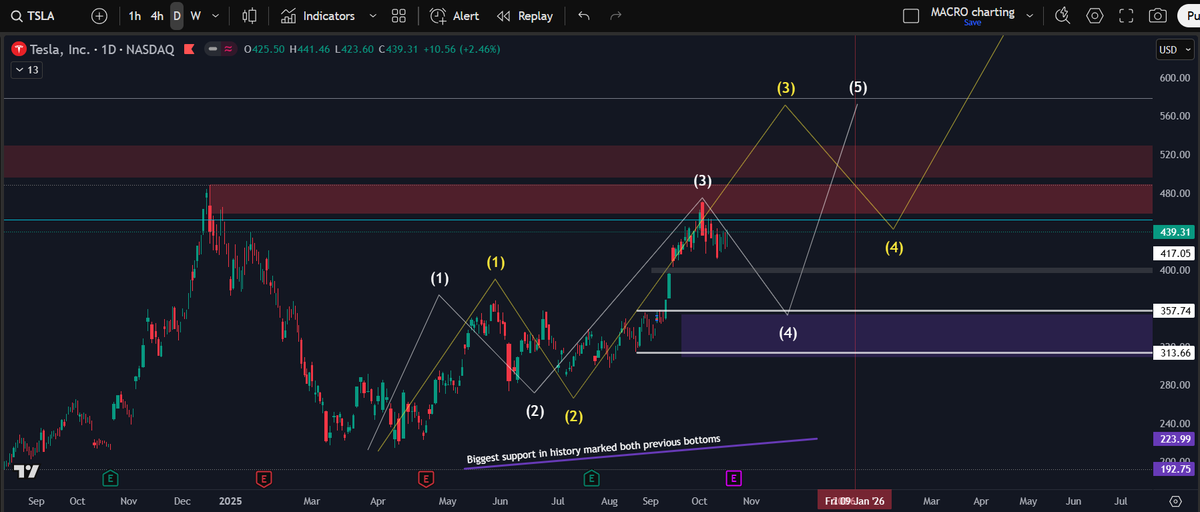
Task: Click the 223.99 price label
Action: (1174, 438)
